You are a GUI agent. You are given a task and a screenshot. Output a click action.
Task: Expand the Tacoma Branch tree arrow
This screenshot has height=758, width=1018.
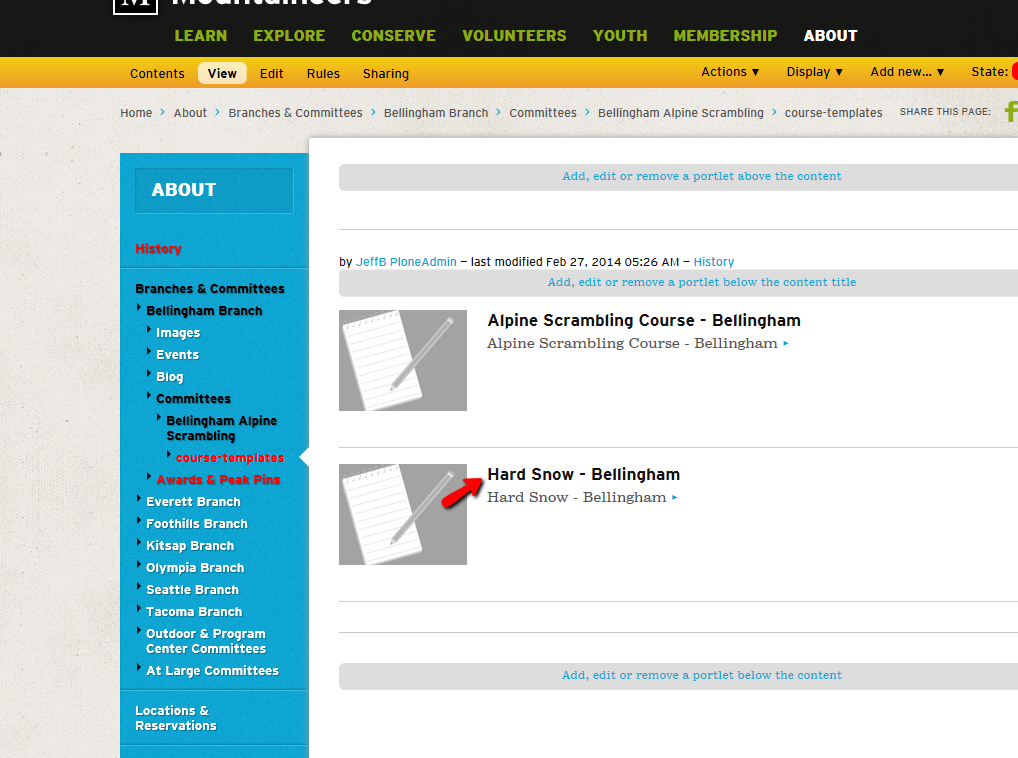(x=138, y=611)
